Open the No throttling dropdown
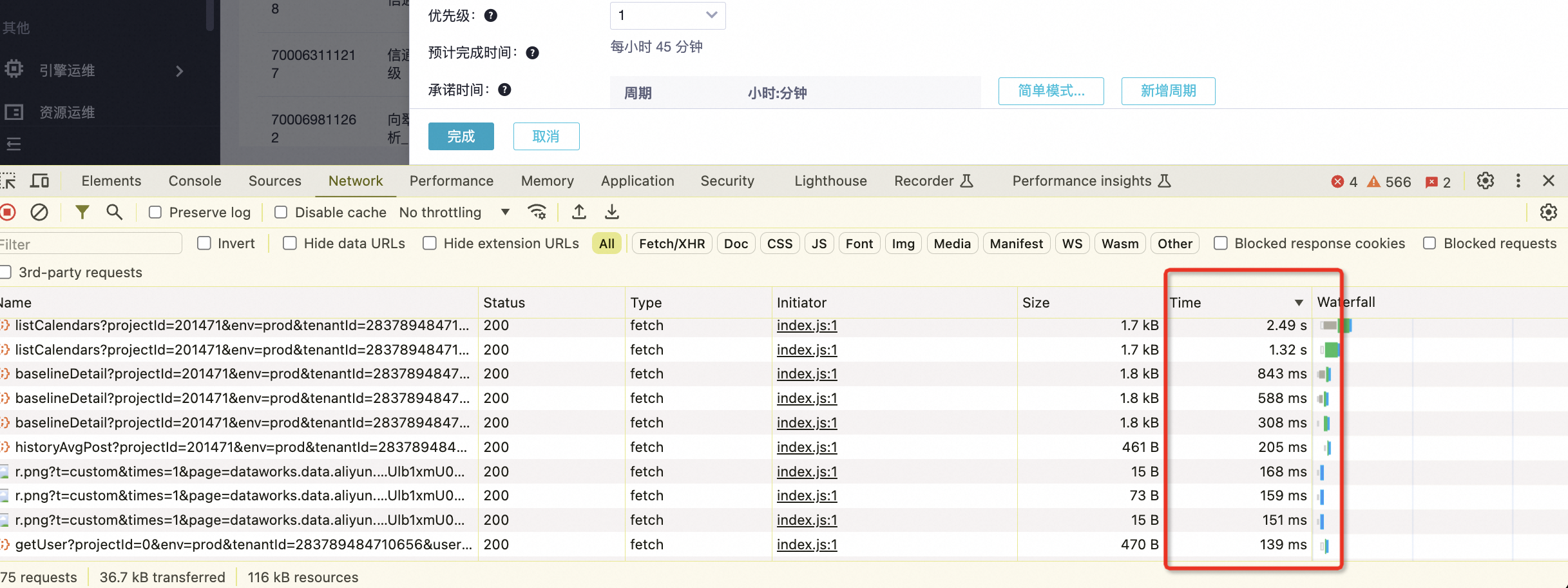 [455, 212]
